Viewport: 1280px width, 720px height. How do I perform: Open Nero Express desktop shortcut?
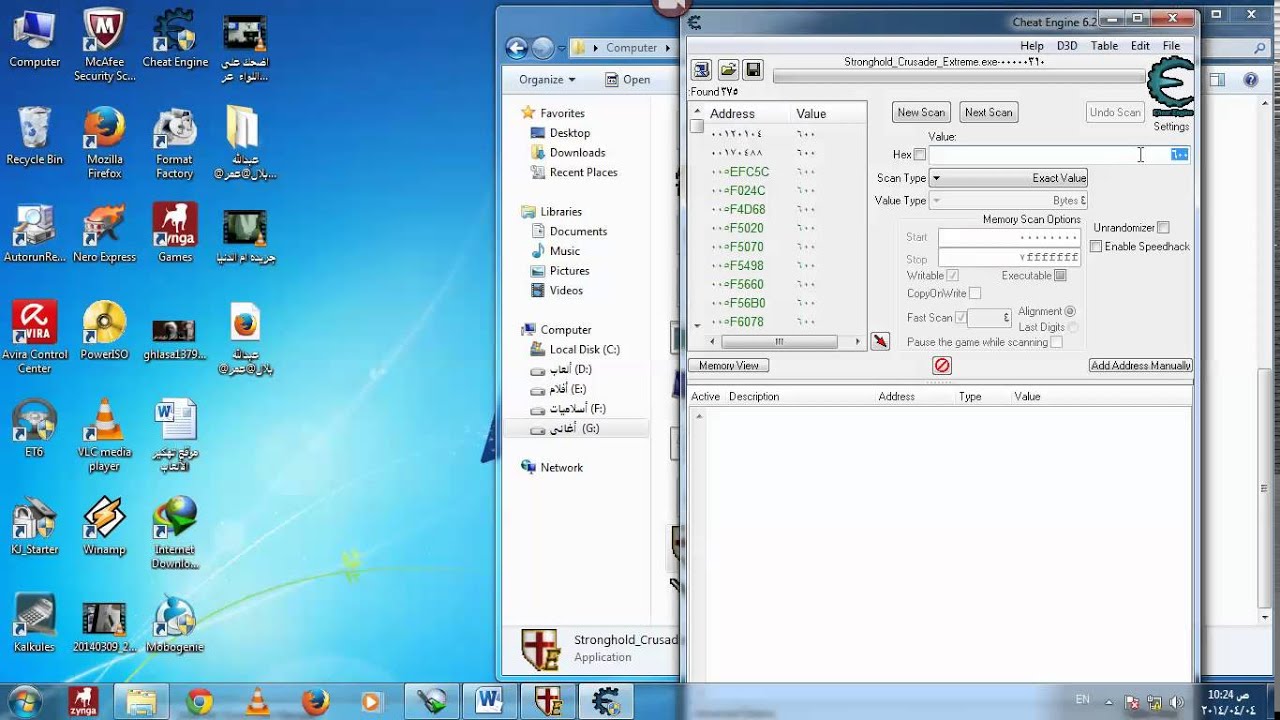pyautogui.click(x=104, y=235)
